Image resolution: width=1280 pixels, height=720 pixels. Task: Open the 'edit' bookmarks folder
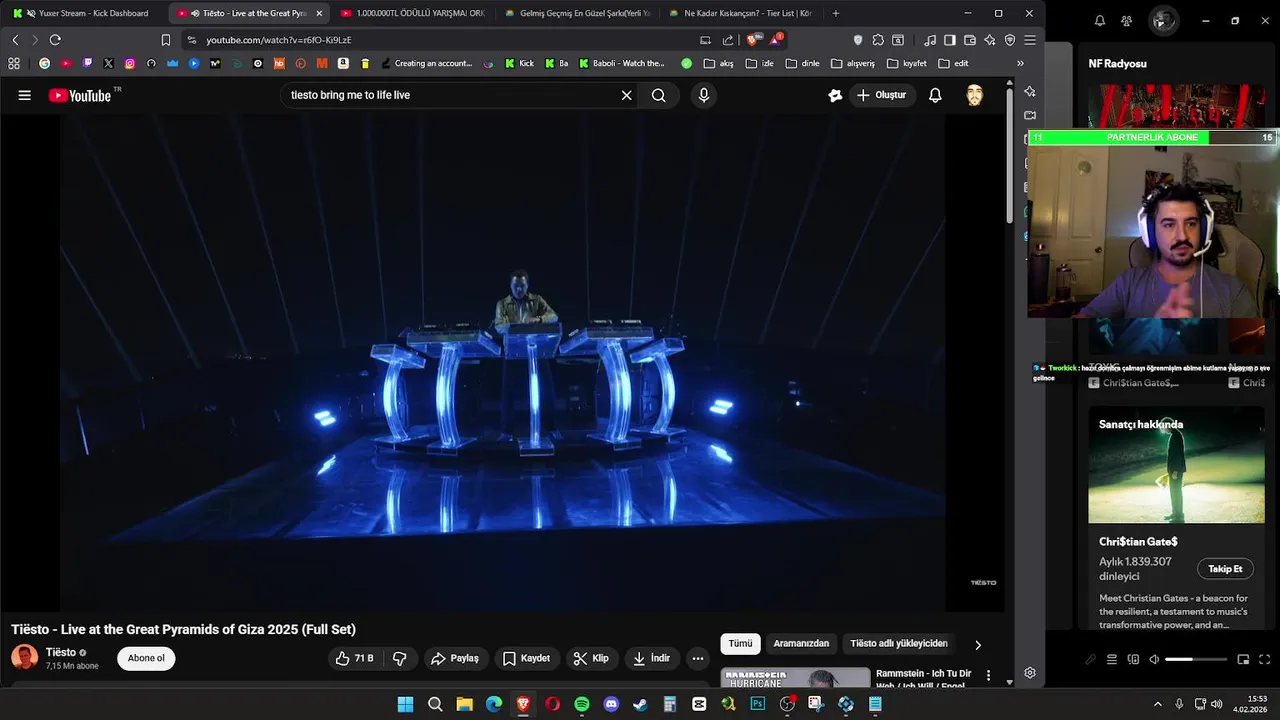coord(953,63)
